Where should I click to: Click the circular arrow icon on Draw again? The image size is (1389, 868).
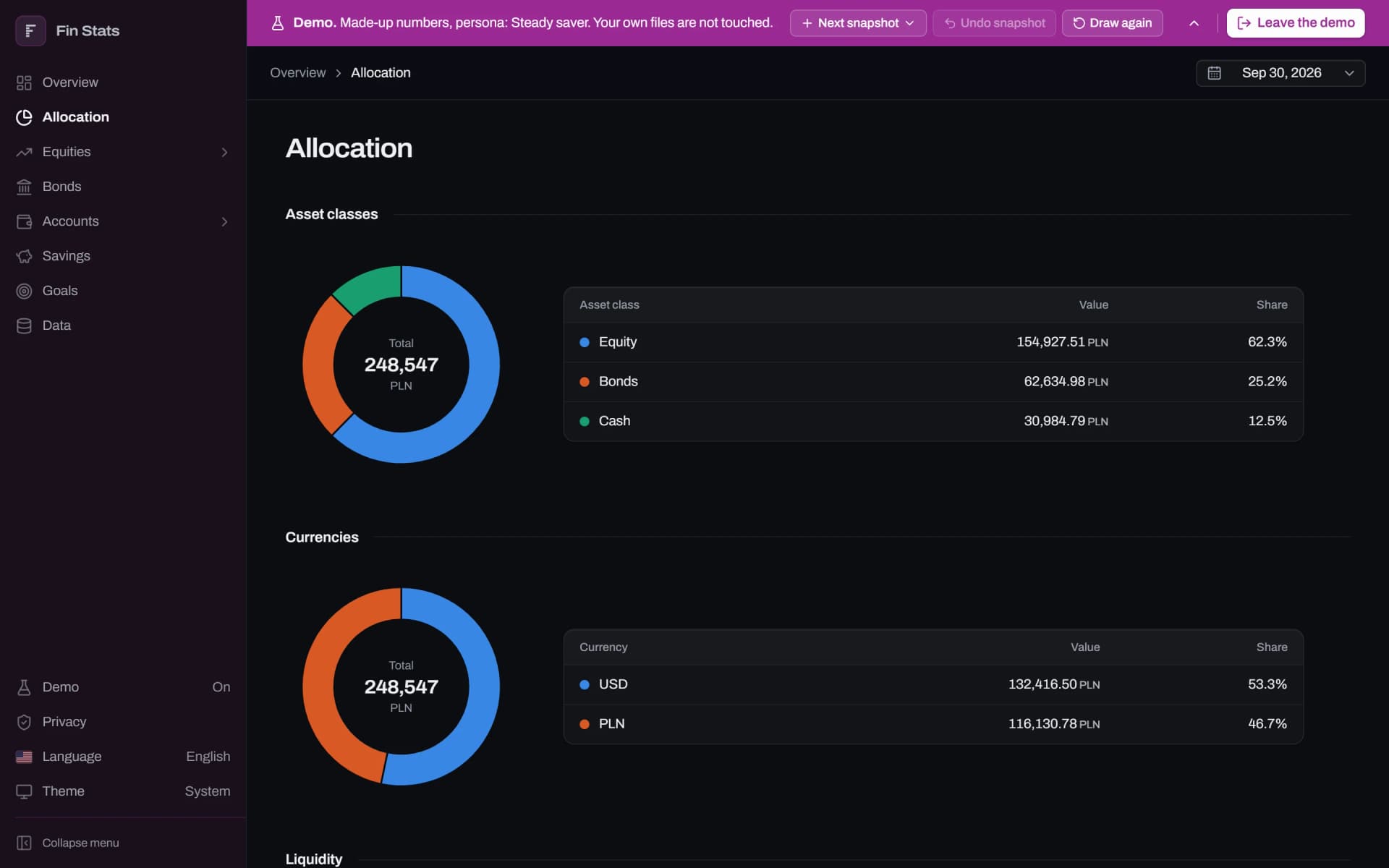(1079, 23)
